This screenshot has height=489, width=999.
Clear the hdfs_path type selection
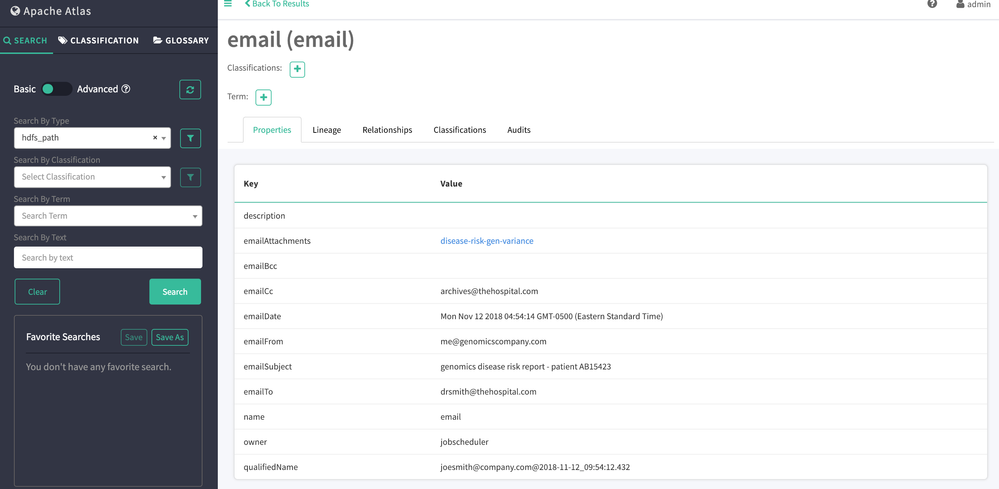(155, 138)
